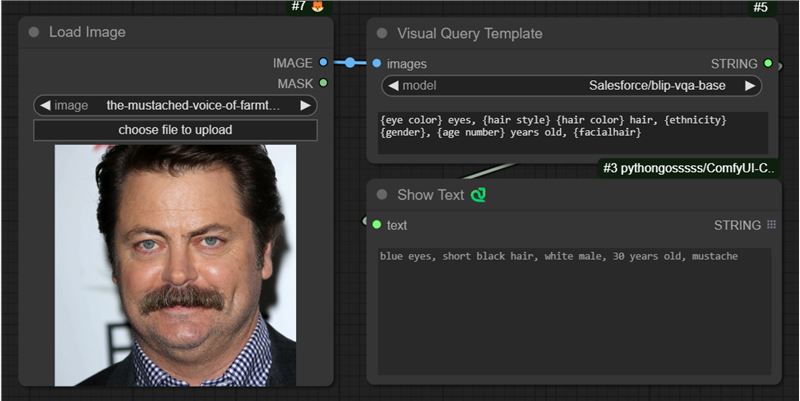This screenshot has width=800, height=401.
Task: Click the MASK output port
Action: click(x=322, y=83)
